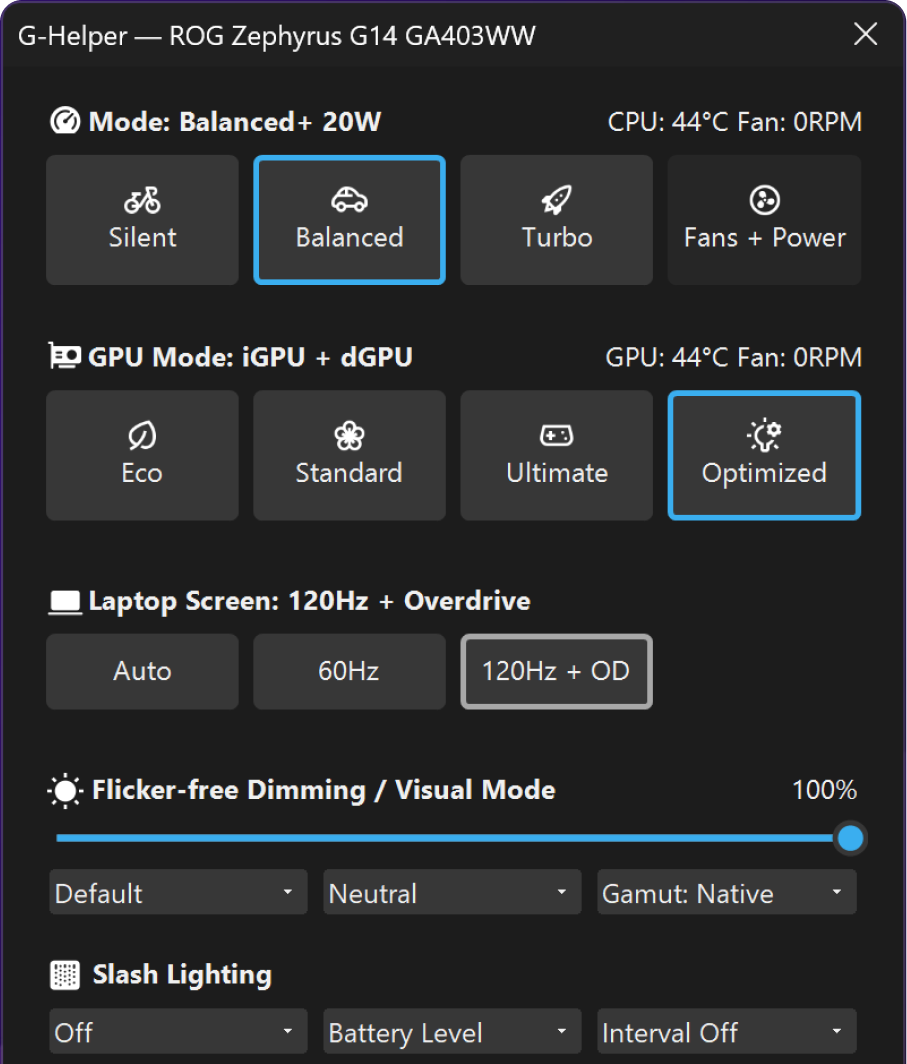907x1064 pixels.
Task: Expand the Slash Lighting Off dropdown
Action: (178, 1031)
